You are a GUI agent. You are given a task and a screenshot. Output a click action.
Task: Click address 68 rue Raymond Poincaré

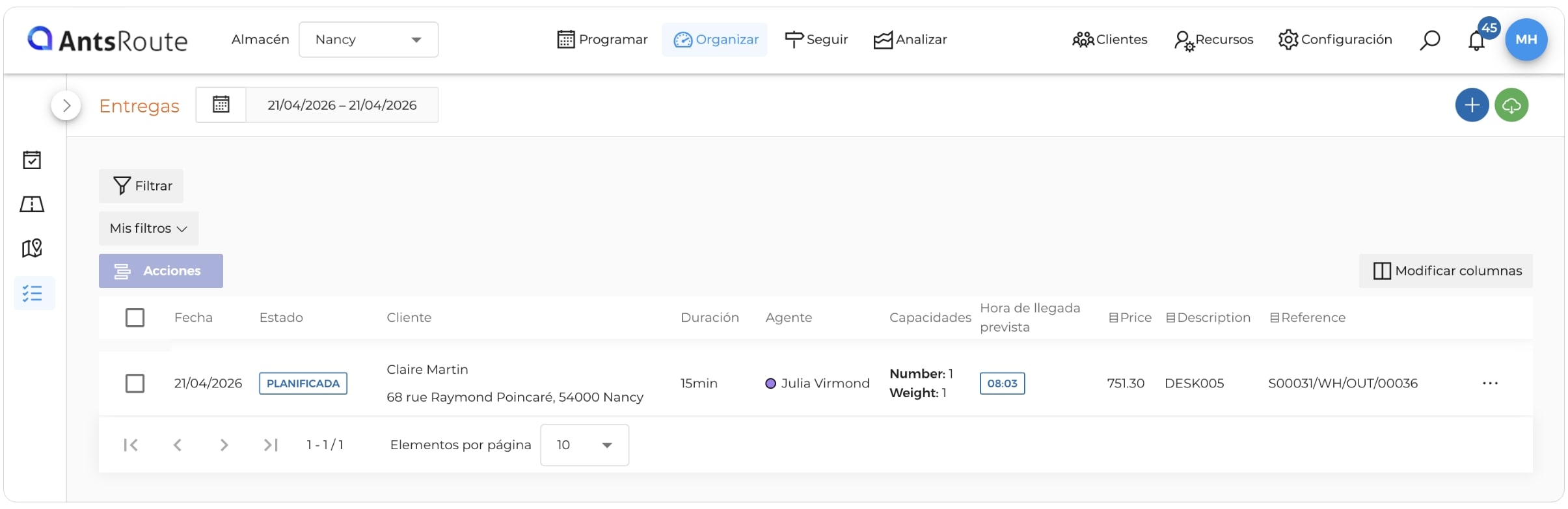pyautogui.click(x=515, y=397)
